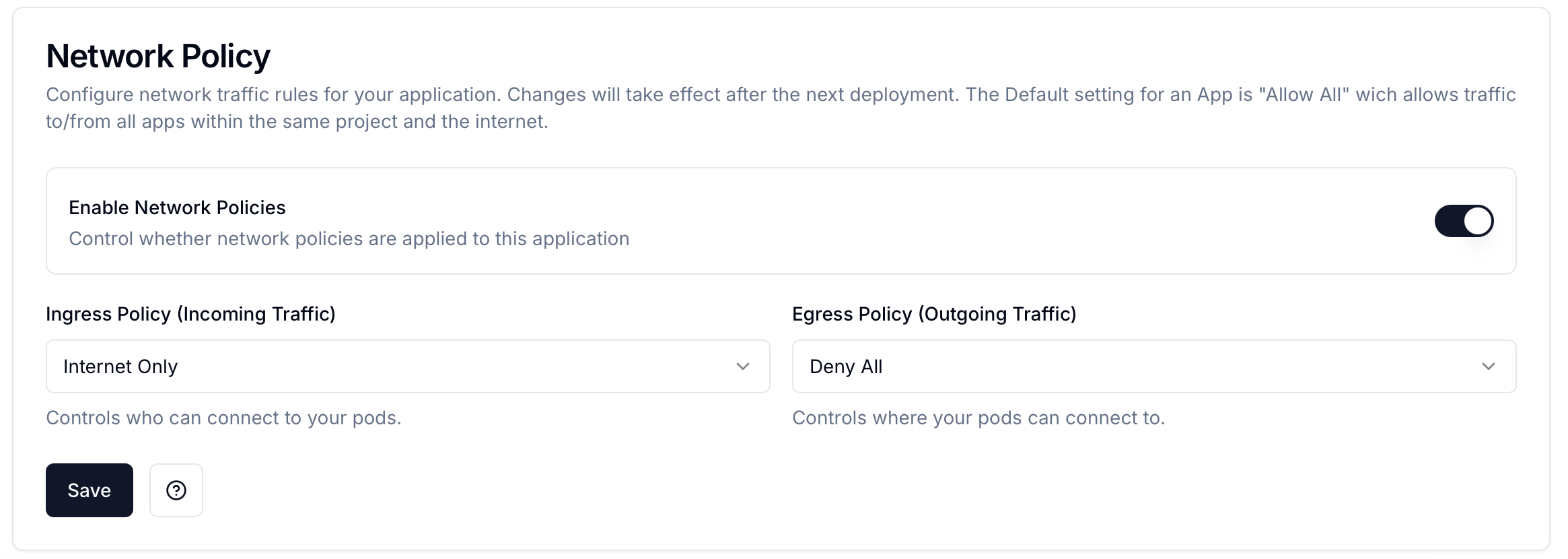Click the text about where pods can connect

click(979, 418)
